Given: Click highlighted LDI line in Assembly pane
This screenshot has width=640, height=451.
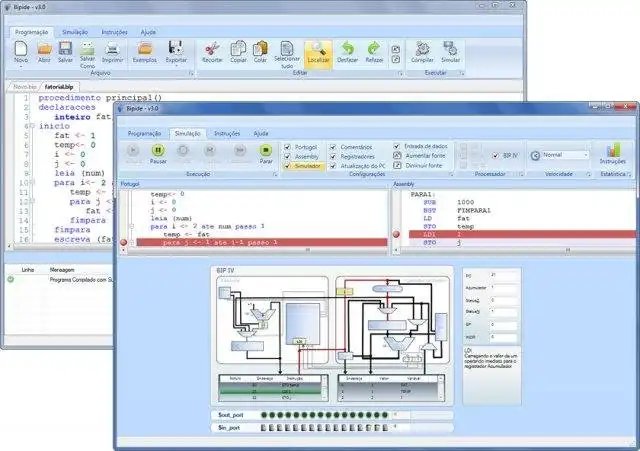Looking at the screenshot, I should click(x=522, y=234).
